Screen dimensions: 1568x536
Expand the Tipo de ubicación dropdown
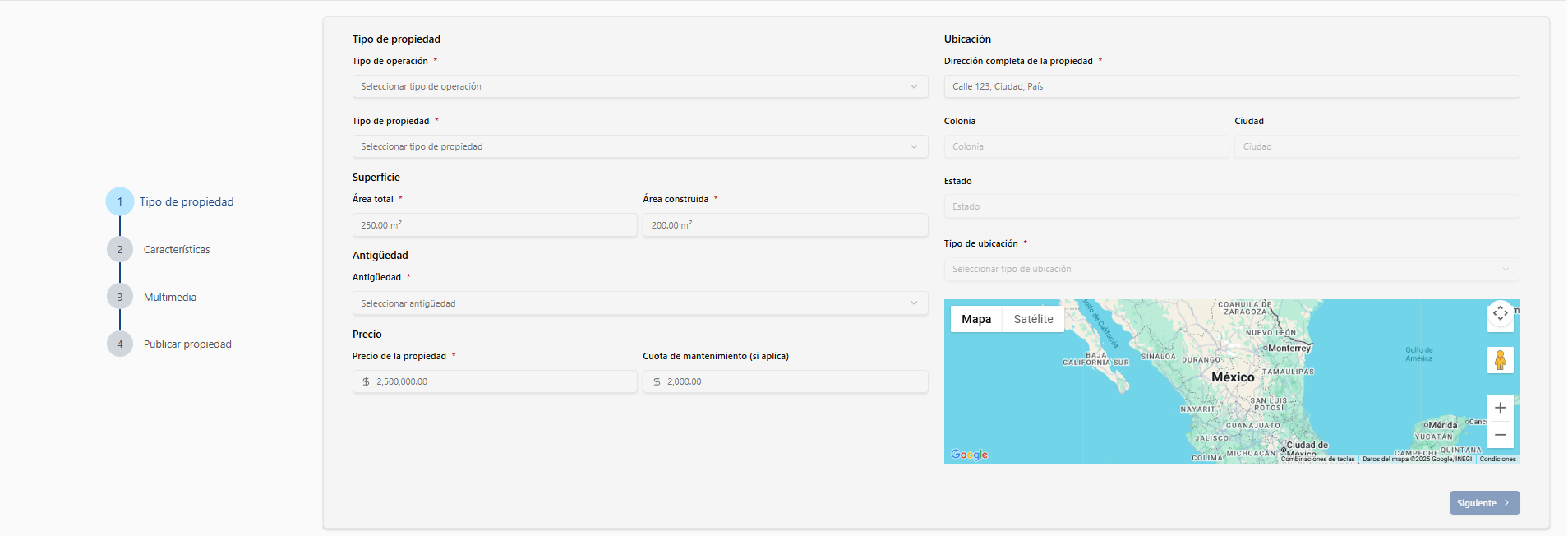point(1231,269)
